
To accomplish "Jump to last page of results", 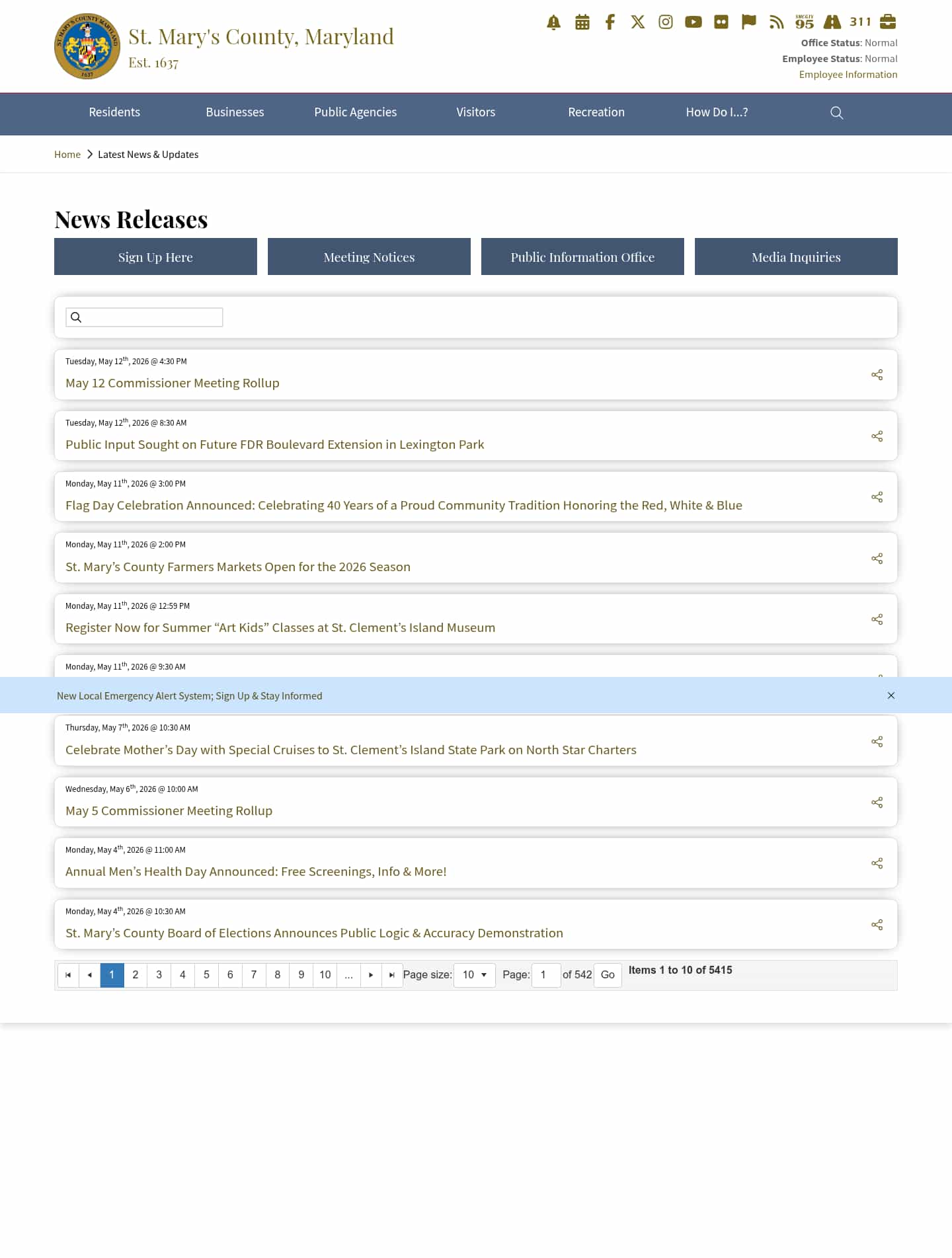I will [392, 975].
